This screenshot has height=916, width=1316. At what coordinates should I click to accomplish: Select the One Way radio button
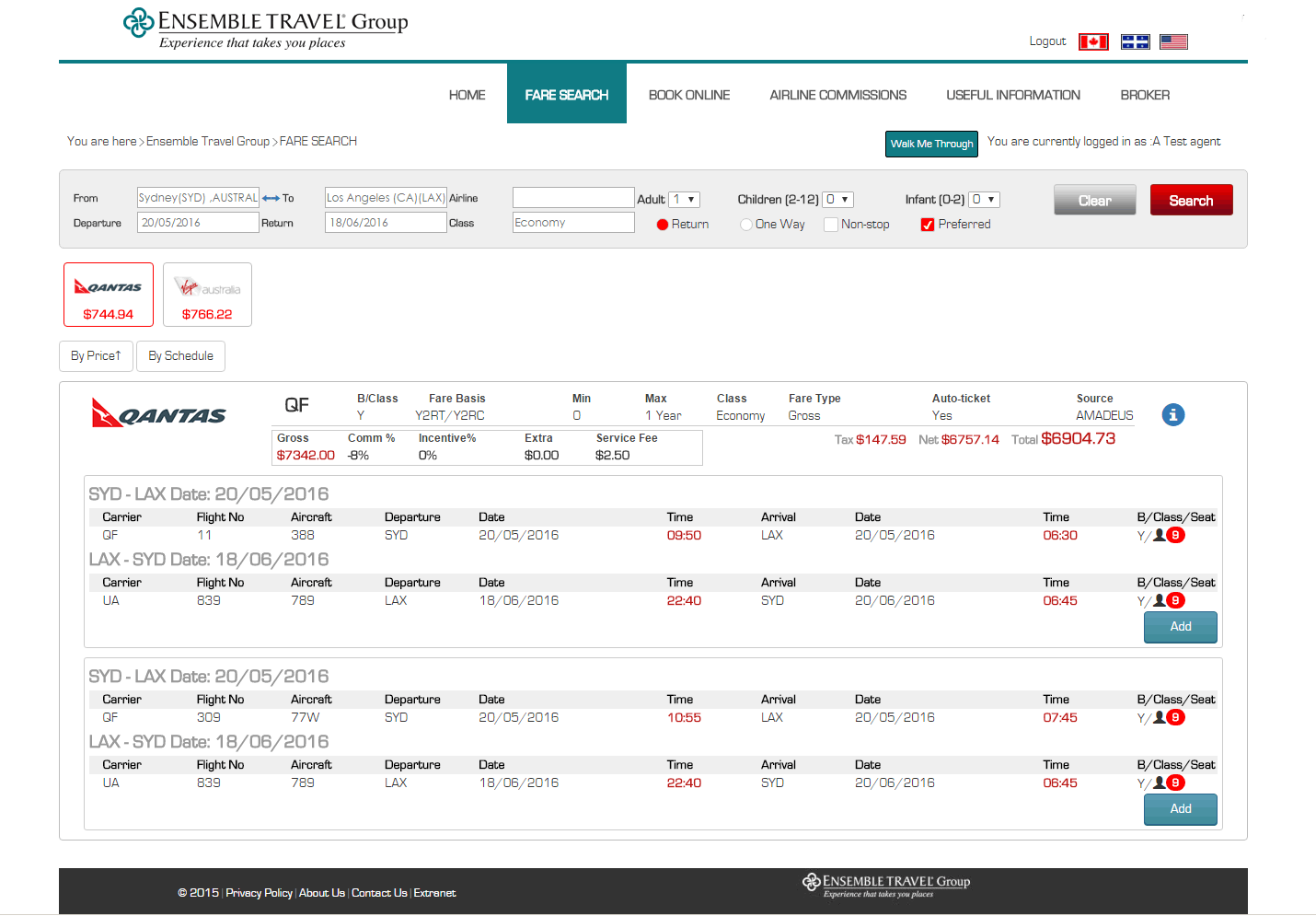pyautogui.click(x=746, y=225)
